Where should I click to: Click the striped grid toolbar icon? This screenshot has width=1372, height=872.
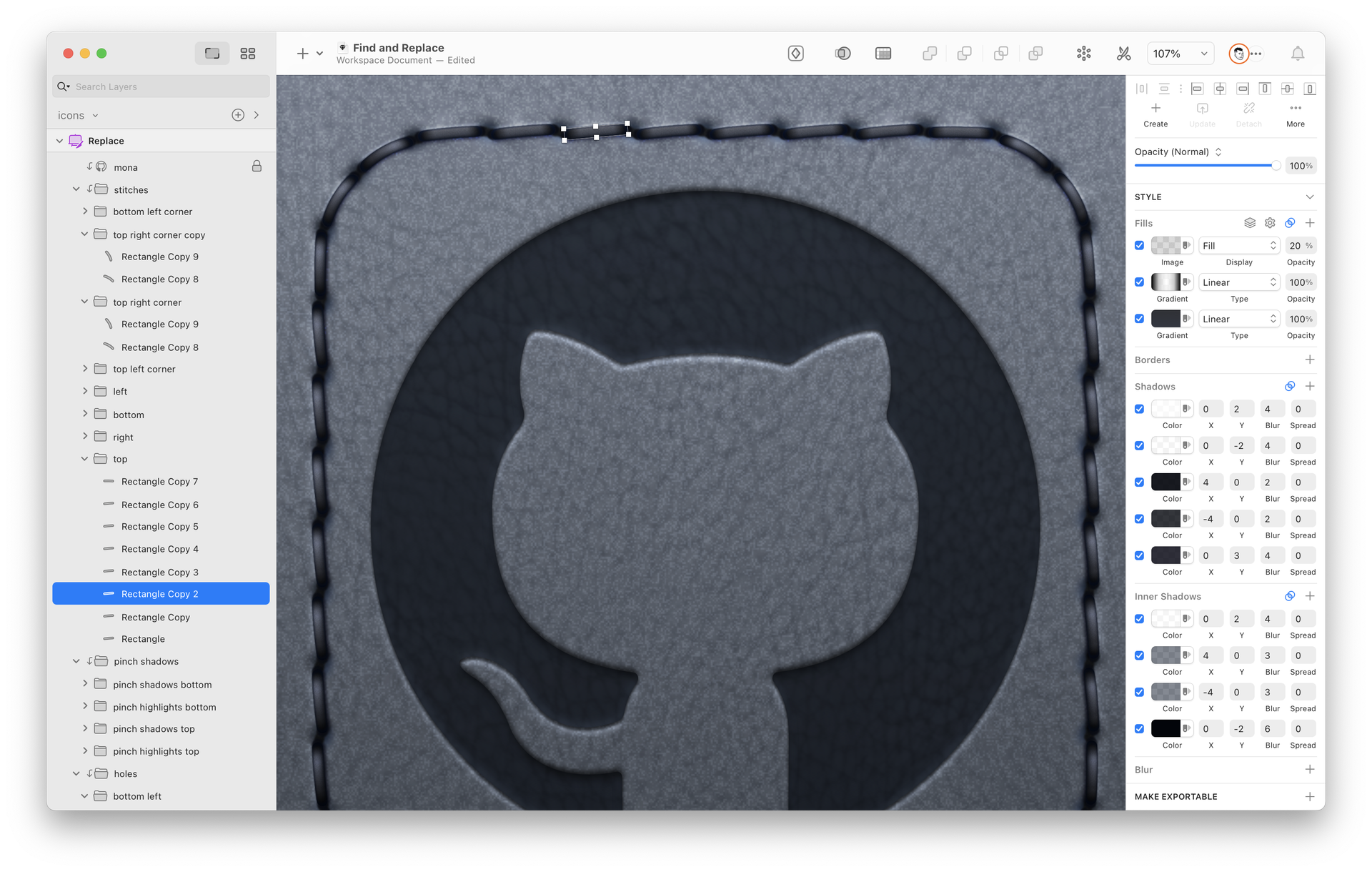883,54
